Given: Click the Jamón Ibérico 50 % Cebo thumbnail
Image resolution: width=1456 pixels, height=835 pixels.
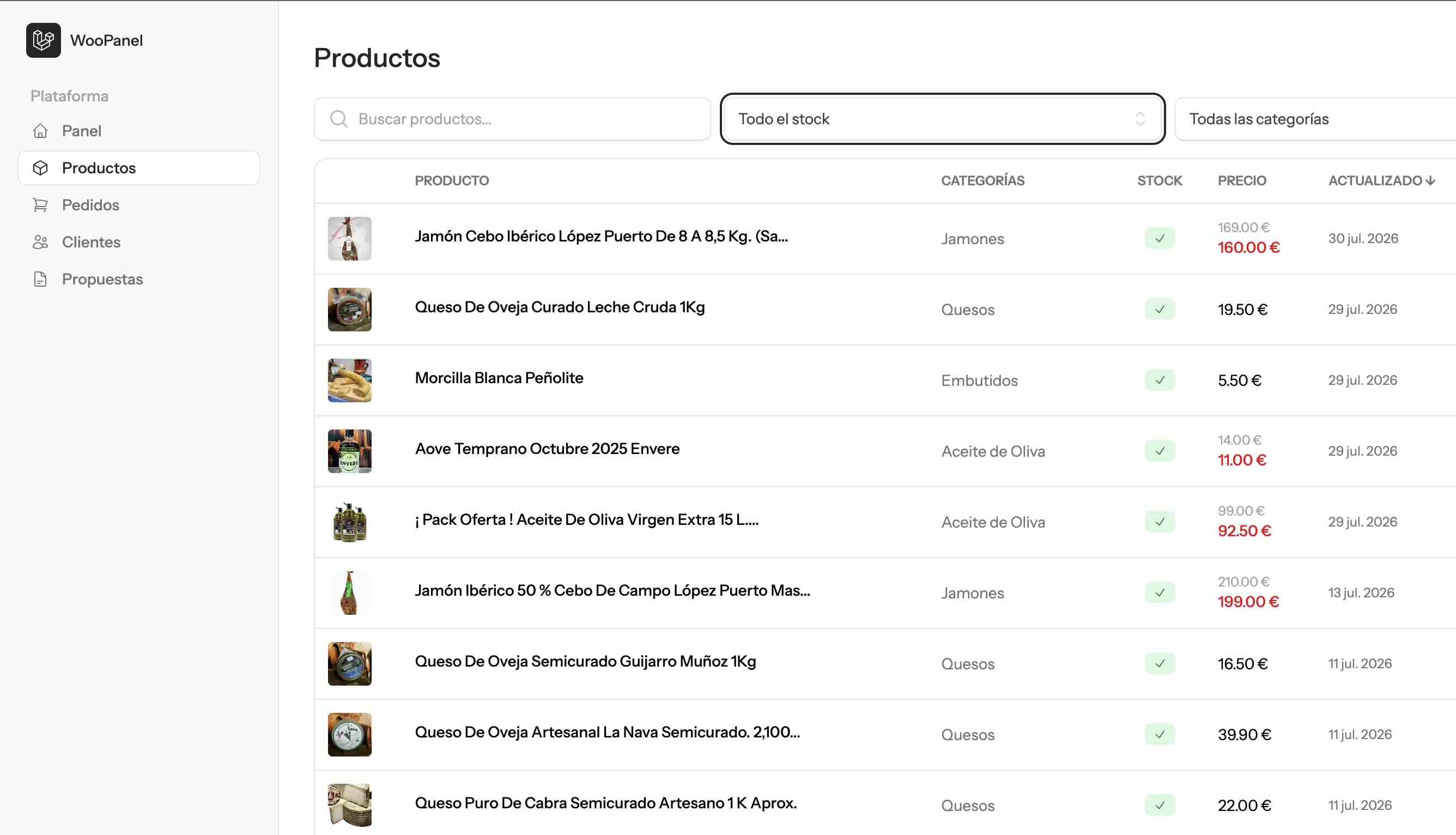Looking at the screenshot, I should [350, 593].
